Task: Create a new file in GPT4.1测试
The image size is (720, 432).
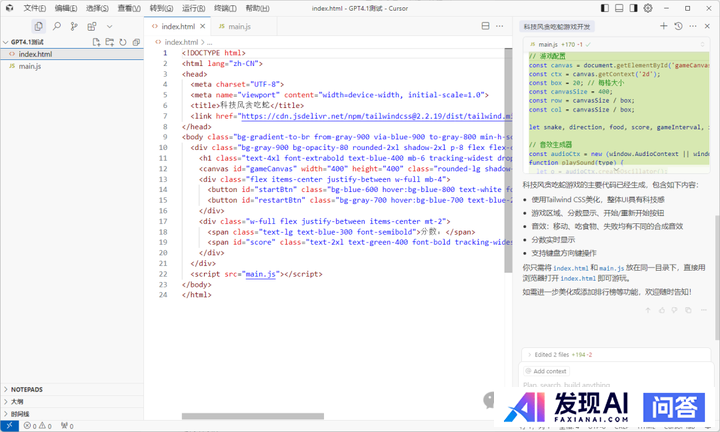Action: point(96,42)
